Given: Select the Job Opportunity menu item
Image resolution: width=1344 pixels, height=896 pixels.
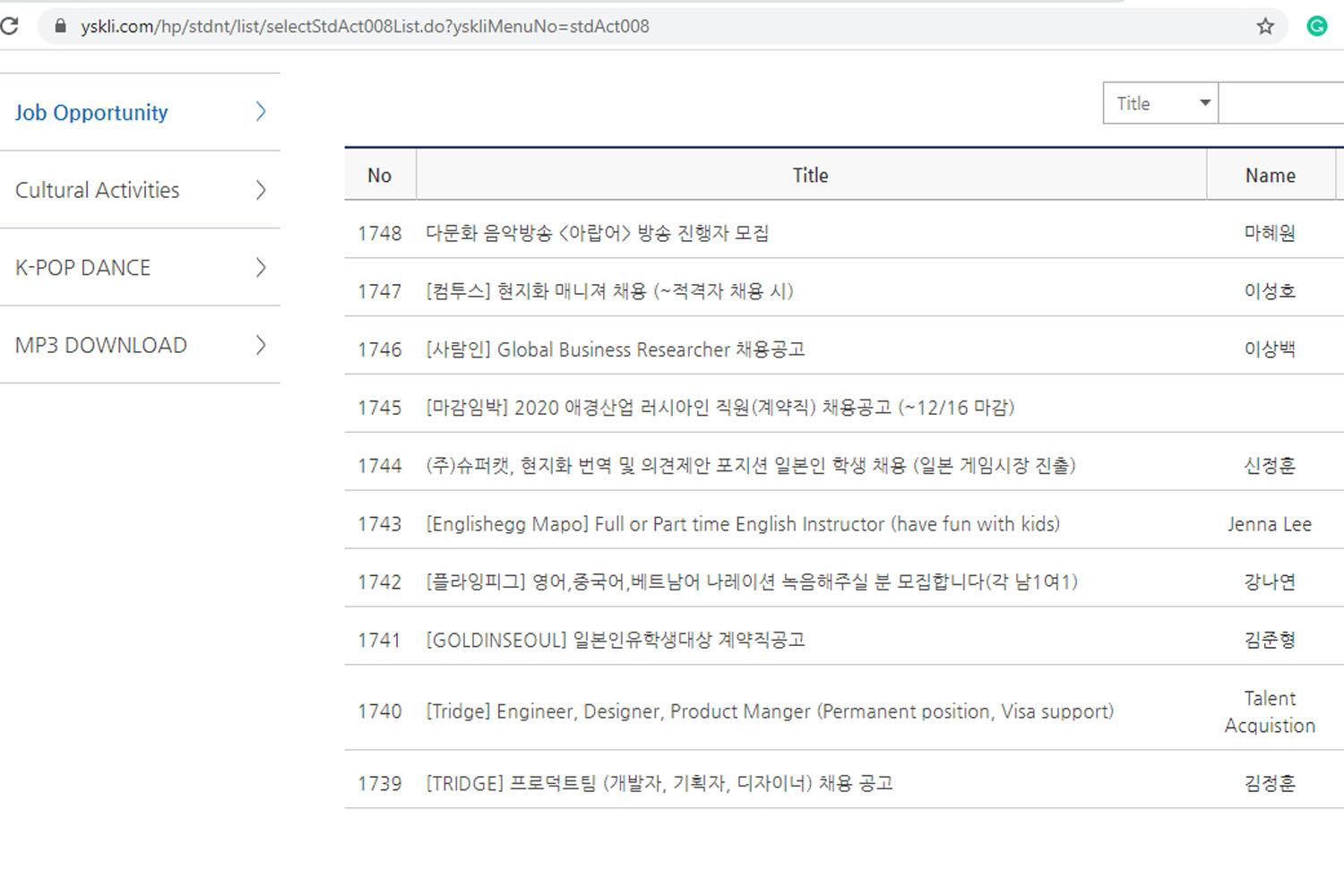Looking at the screenshot, I should click(91, 113).
